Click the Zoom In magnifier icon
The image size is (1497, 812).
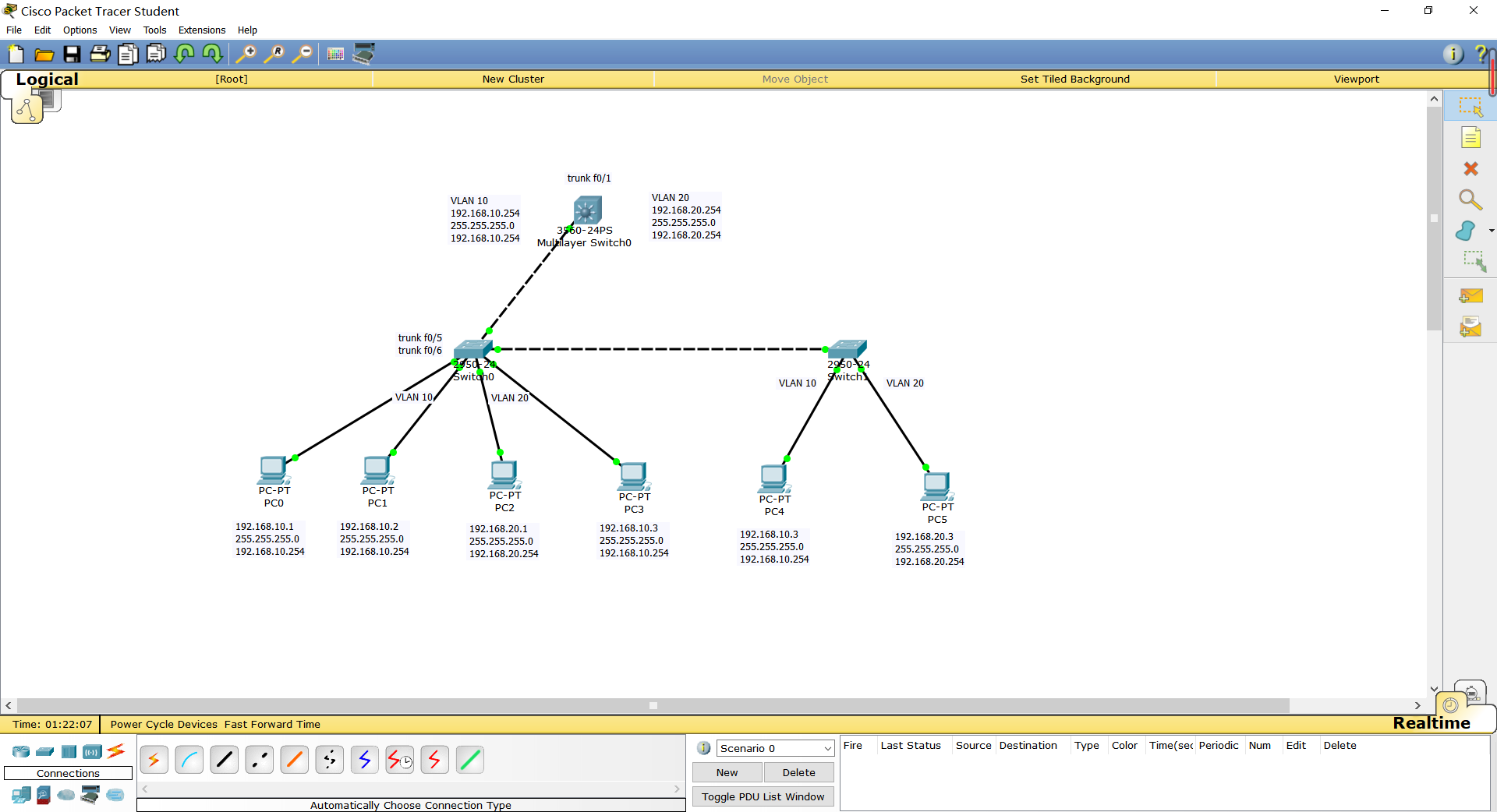[246, 54]
